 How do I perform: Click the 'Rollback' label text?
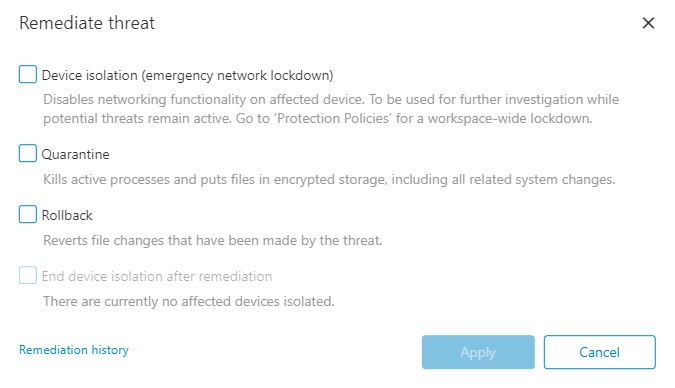[x=67, y=215]
